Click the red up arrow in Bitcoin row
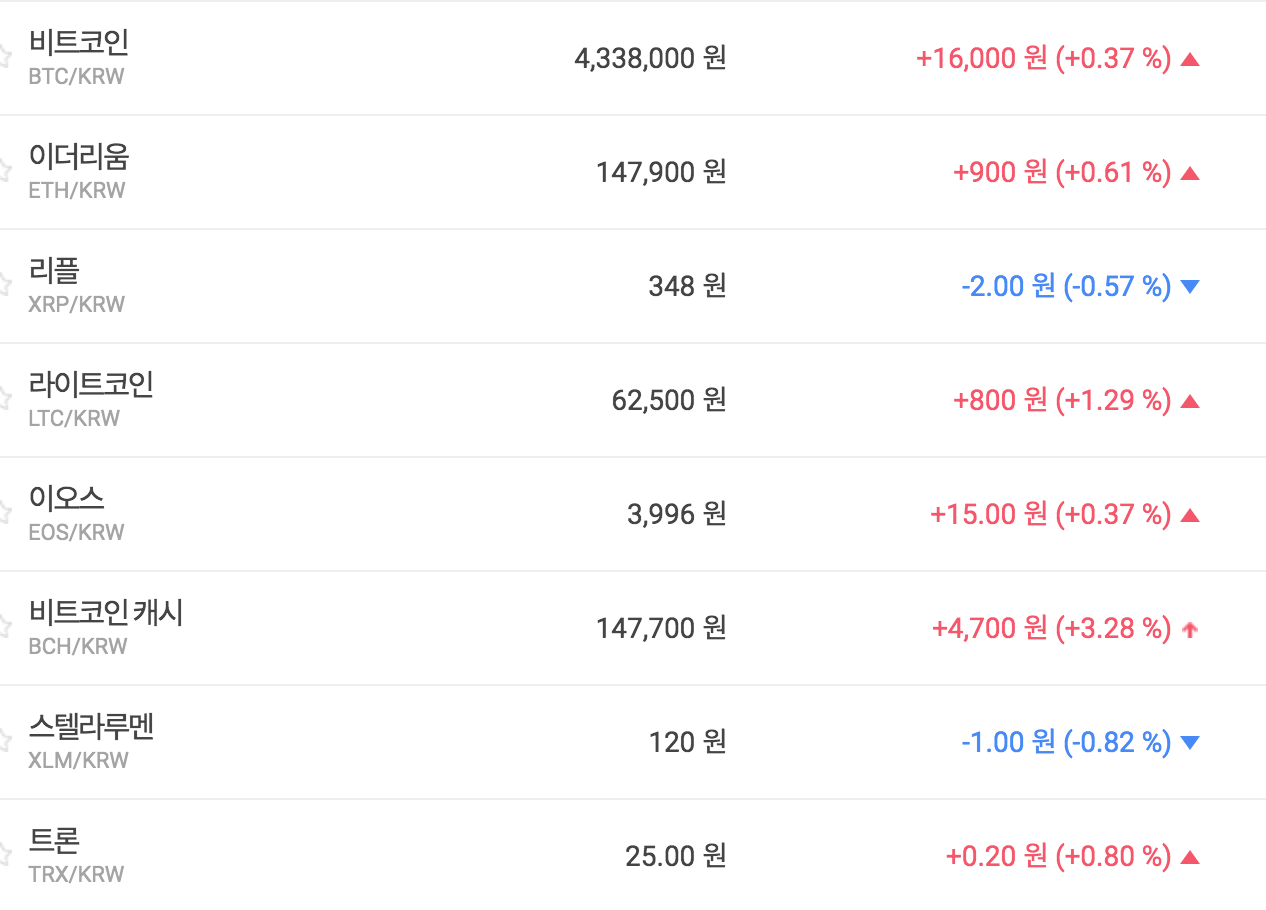The height and width of the screenshot is (910, 1266). (1189, 59)
